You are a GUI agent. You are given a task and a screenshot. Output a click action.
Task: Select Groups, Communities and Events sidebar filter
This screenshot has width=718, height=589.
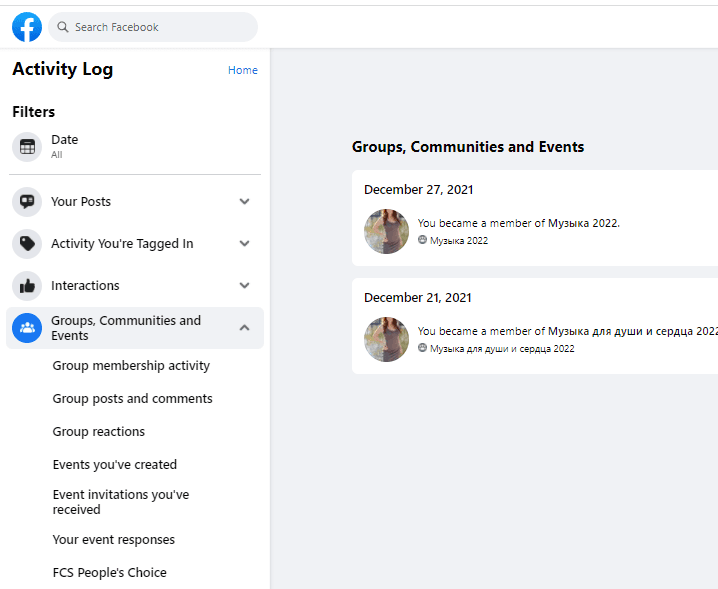(x=135, y=328)
